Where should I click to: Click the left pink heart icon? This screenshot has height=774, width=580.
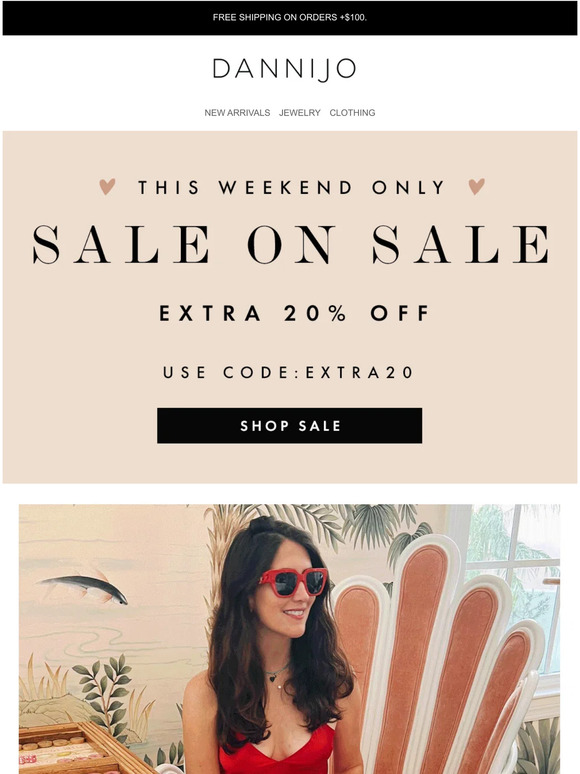click(107, 187)
